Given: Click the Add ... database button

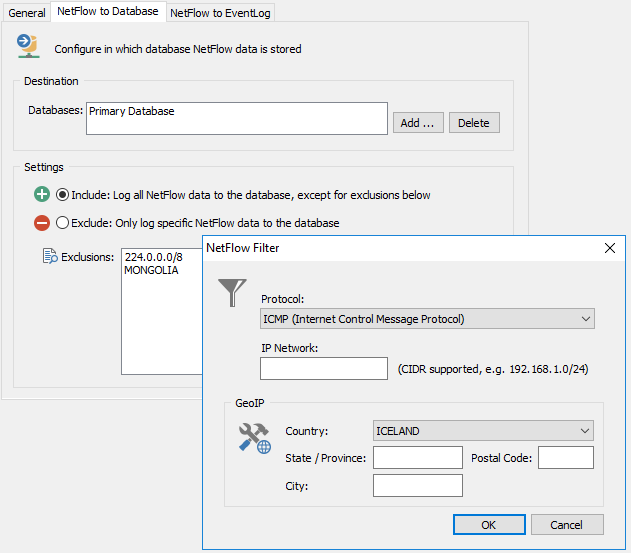Looking at the screenshot, I should pos(418,123).
